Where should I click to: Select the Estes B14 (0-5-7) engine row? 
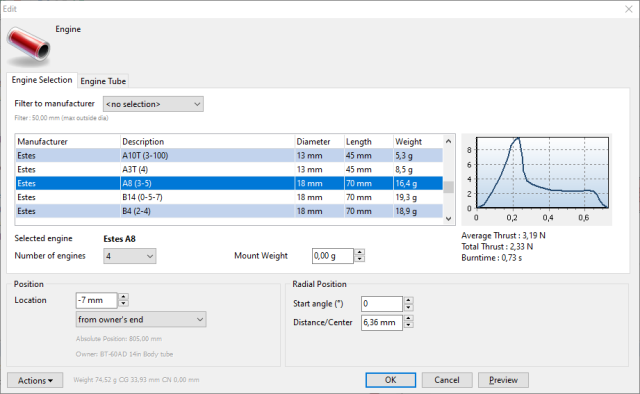(229, 197)
